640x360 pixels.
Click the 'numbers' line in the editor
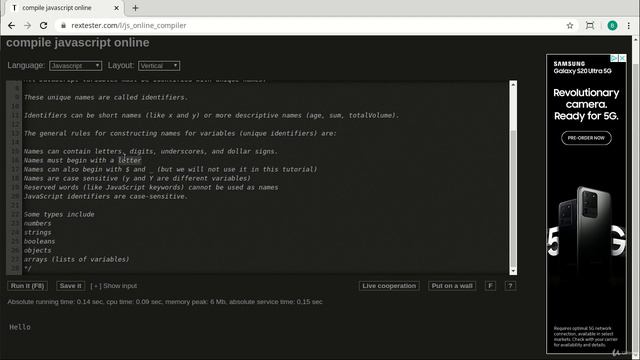(x=38, y=223)
